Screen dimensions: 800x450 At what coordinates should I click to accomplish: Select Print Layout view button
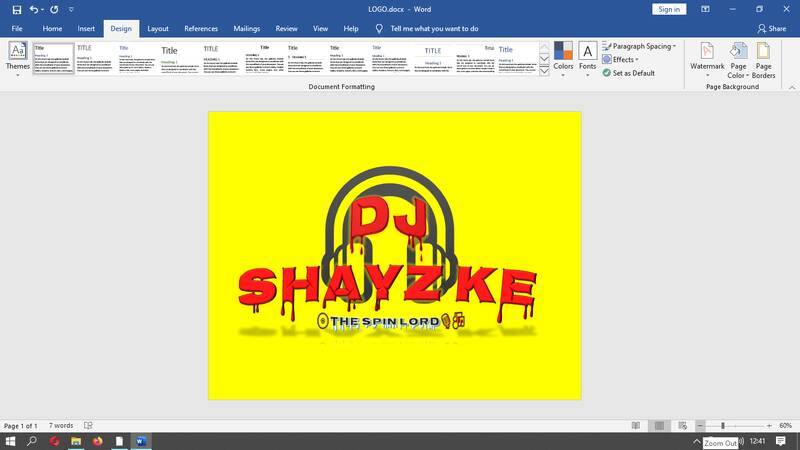tap(659, 426)
